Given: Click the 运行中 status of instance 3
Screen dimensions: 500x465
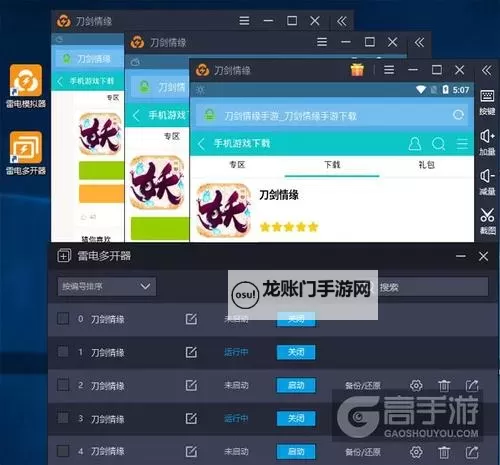Looking at the screenshot, I should [236, 418].
